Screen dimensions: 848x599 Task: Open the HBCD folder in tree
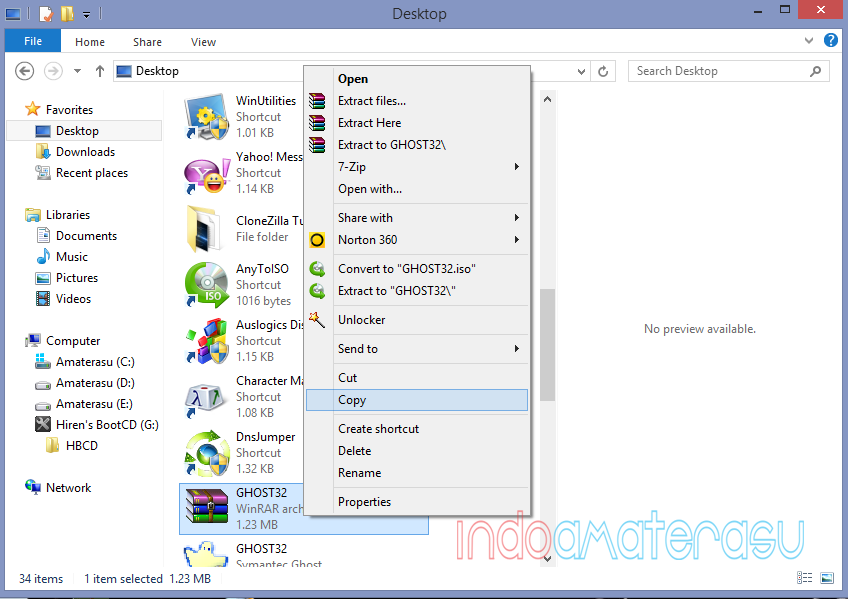[x=81, y=446]
